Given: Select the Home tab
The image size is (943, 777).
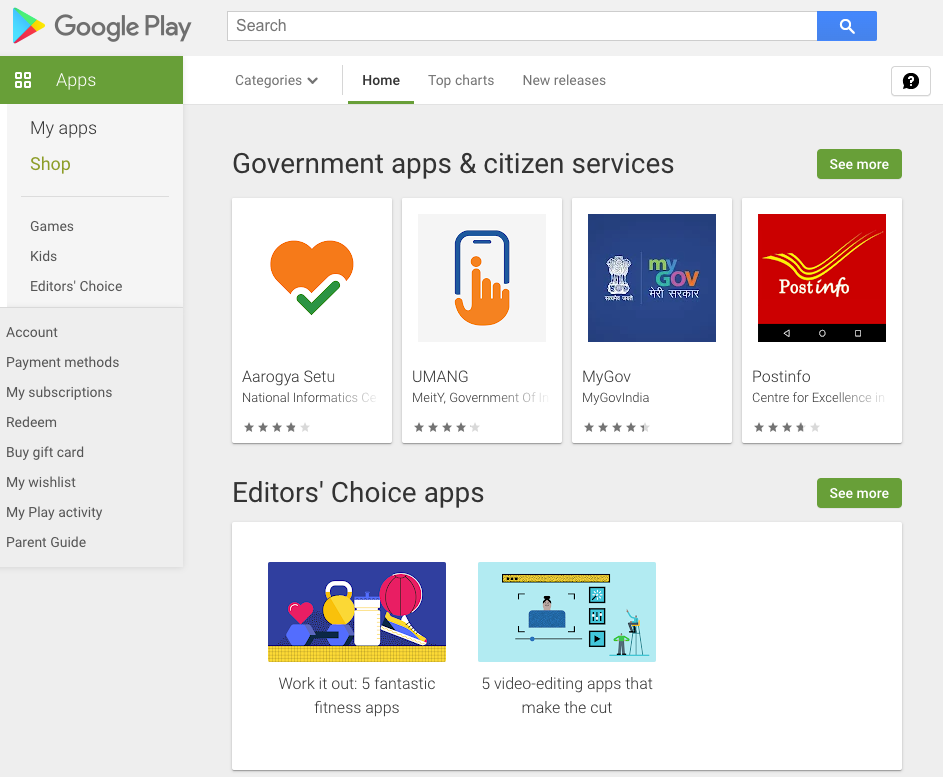Looking at the screenshot, I should click(x=381, y=81).
